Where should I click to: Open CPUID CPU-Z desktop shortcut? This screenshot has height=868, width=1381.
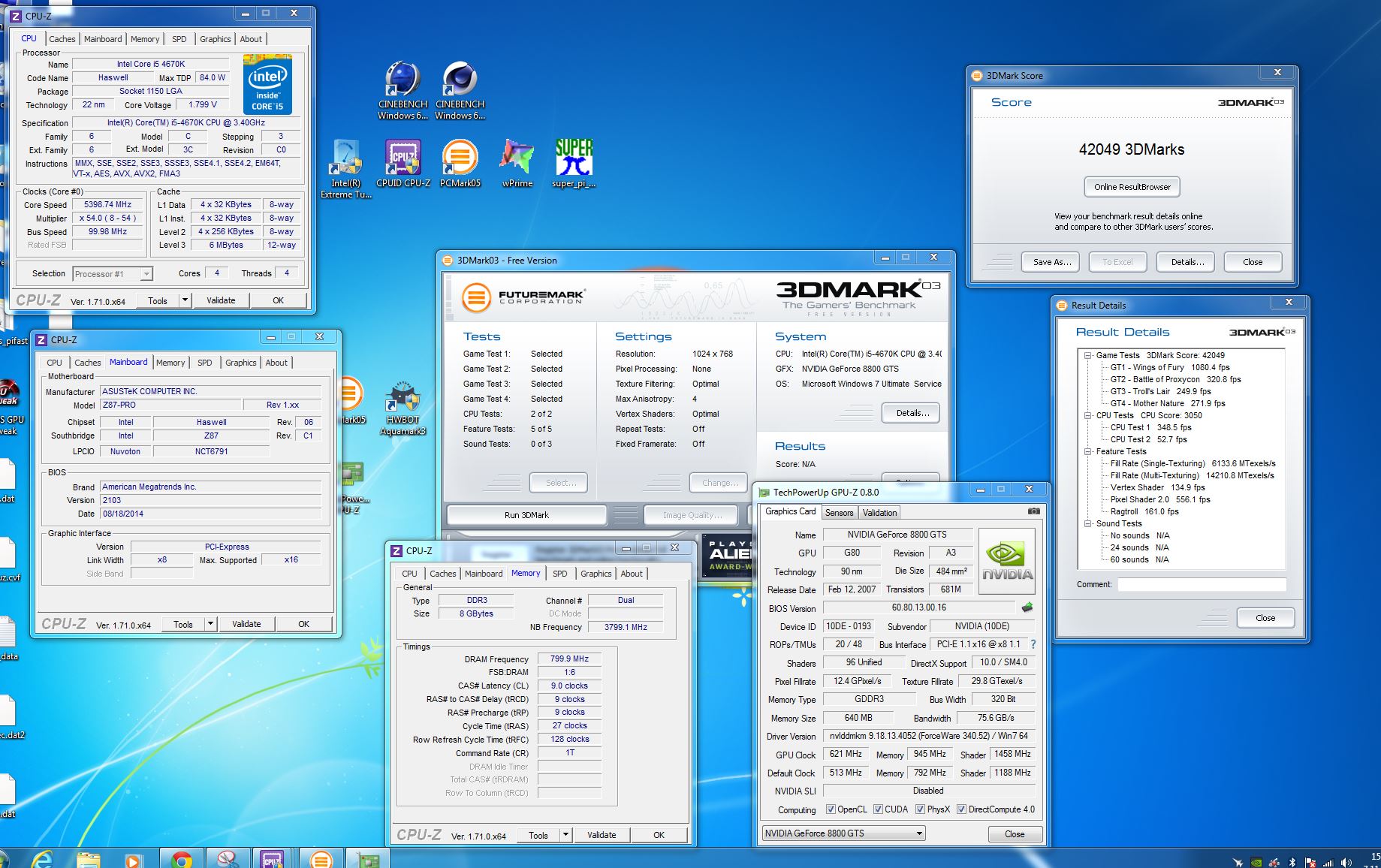tap(403, 164)
